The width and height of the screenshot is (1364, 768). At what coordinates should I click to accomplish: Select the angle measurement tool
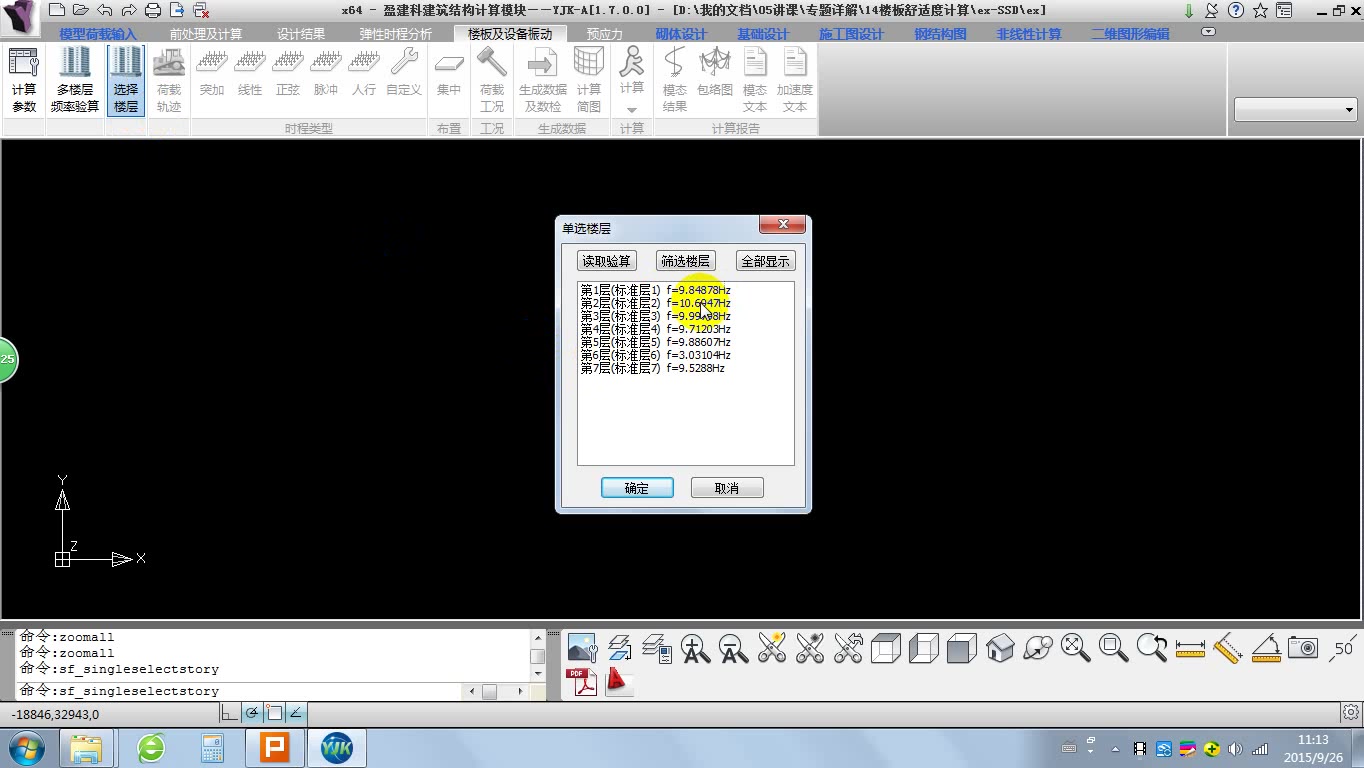tap(1266, 648)
